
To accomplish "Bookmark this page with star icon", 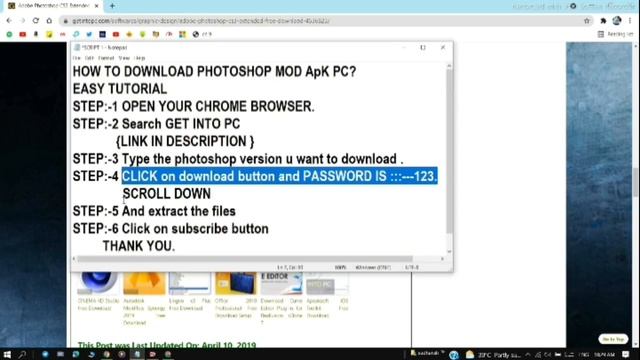I will tap(587, 21).
